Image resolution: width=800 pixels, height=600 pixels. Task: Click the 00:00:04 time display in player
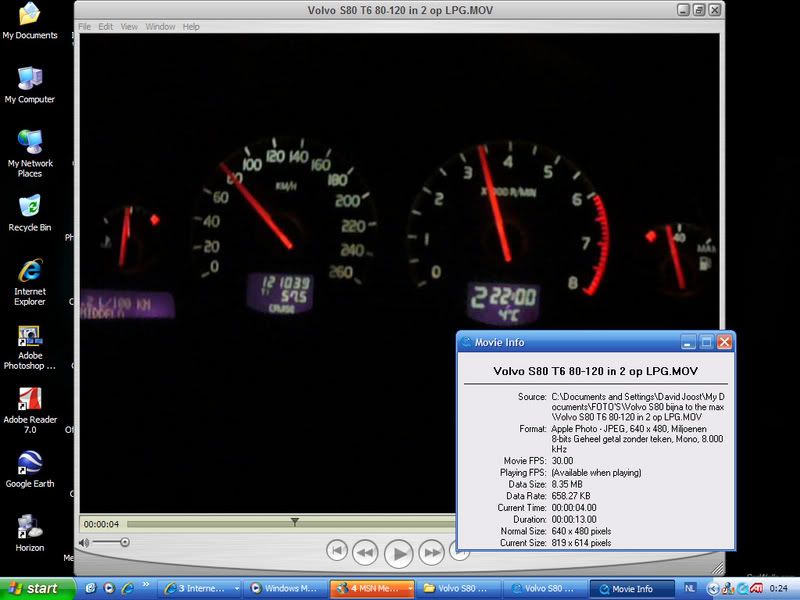(x=102, y=524)
